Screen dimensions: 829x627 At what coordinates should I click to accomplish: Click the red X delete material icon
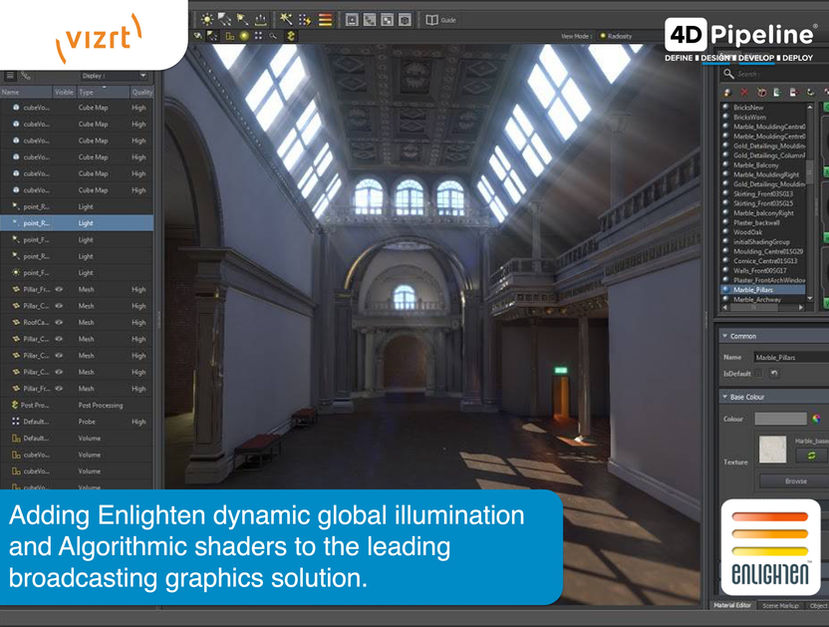pos(744,93)
